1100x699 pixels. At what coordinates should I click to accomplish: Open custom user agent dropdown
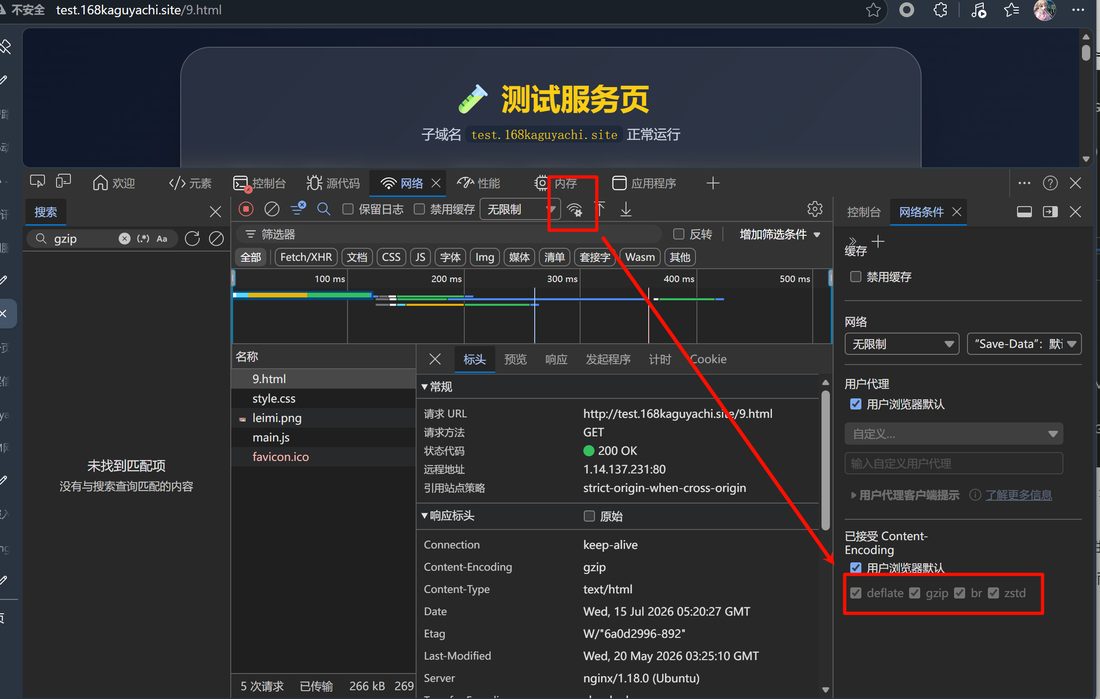pos(954,434)
